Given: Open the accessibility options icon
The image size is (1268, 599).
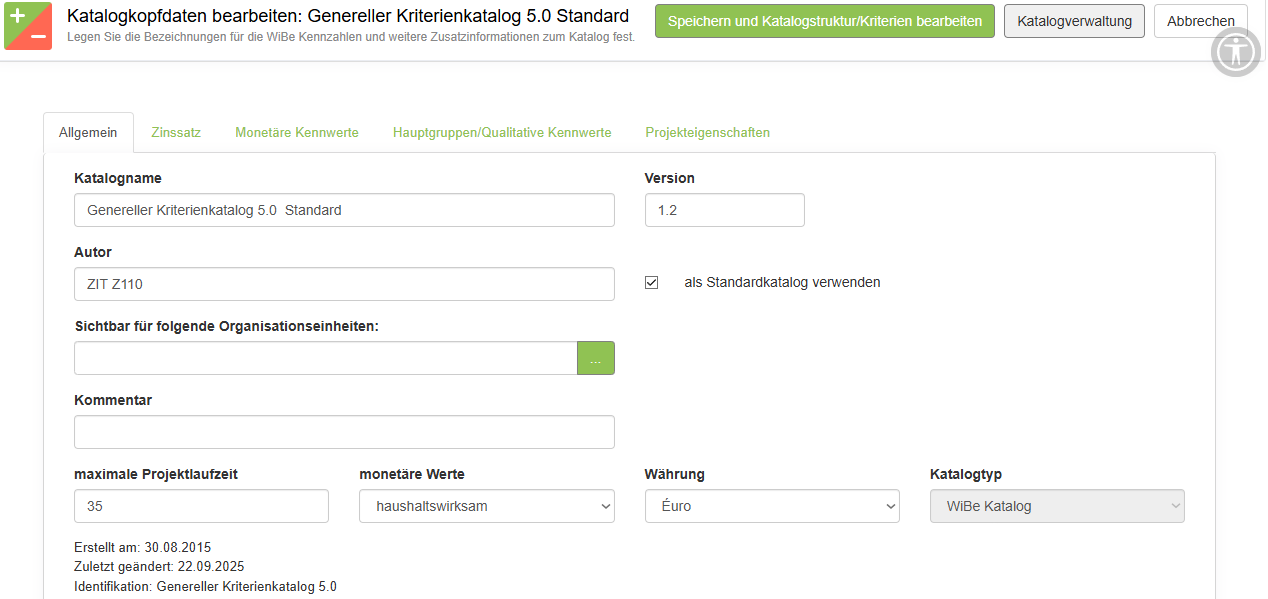Looking at the screenshot, I should [x=1236, y=52].
